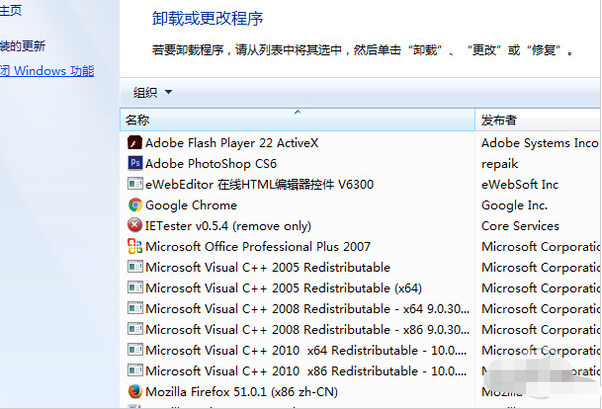Click icon of Visual C++ 2008 x86 Redistributable

[x=135, y=329]
